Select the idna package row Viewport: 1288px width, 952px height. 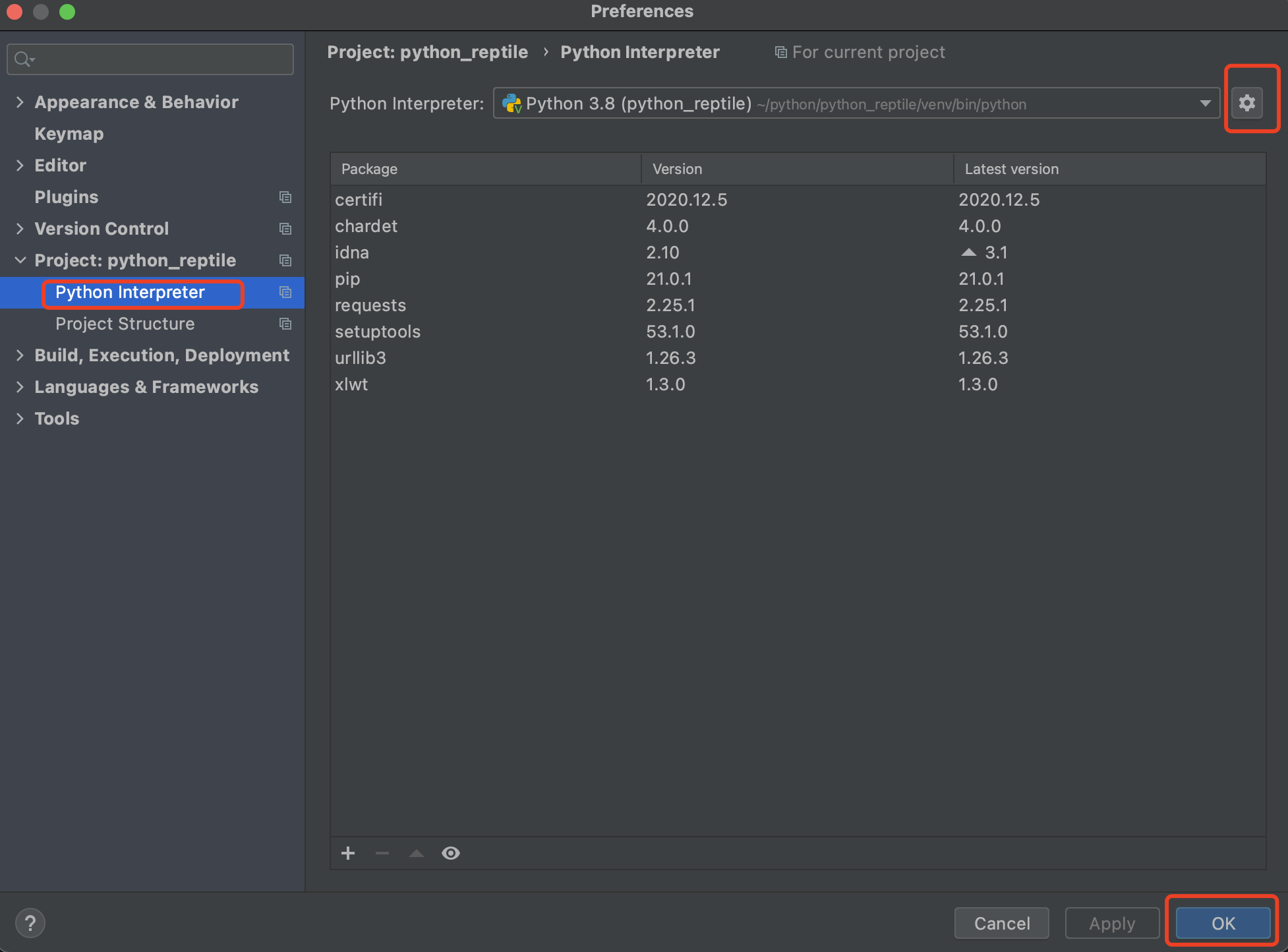tap(798, 253)
